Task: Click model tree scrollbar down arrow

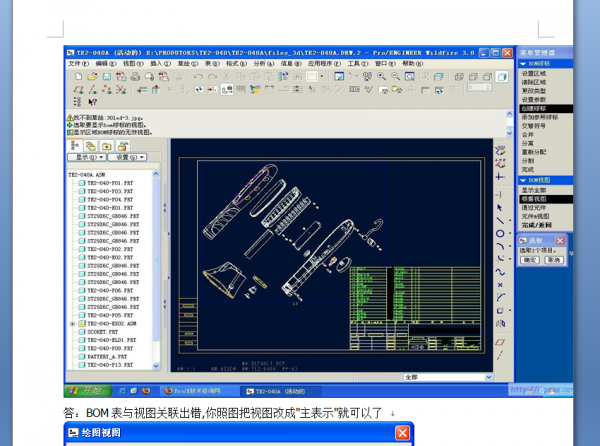Action: tap(156, 366)
